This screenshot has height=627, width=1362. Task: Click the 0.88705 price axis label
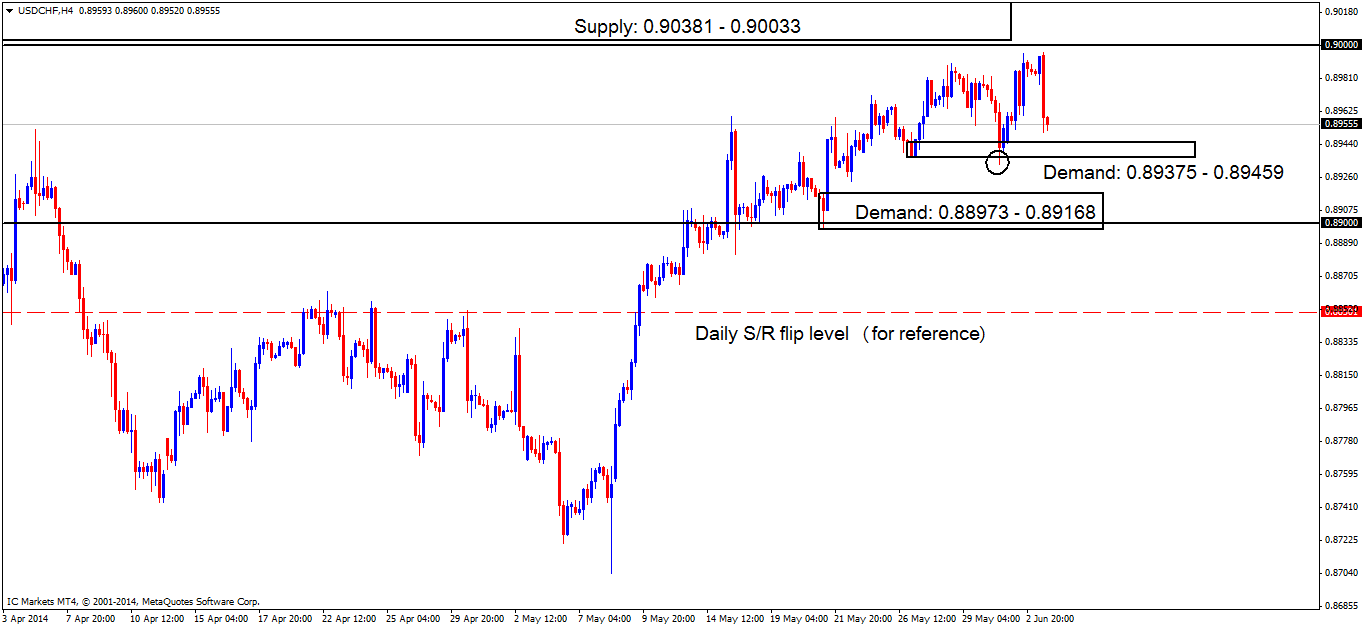1342,275
